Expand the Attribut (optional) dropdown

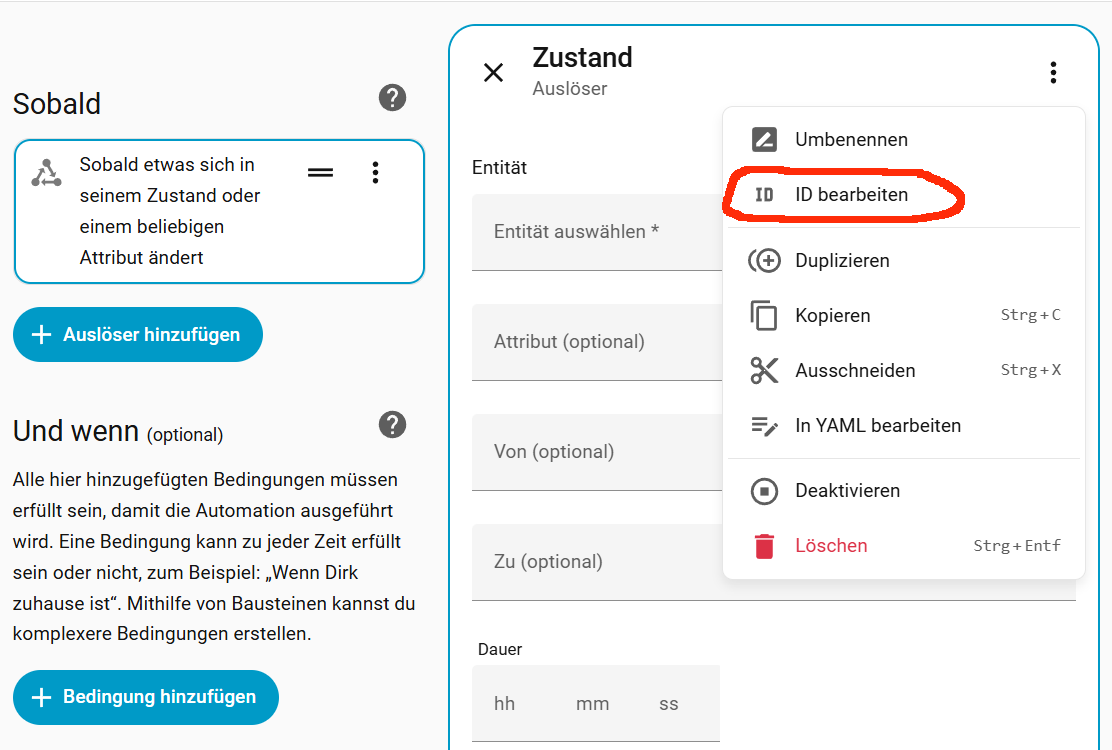tap(596, 342)
